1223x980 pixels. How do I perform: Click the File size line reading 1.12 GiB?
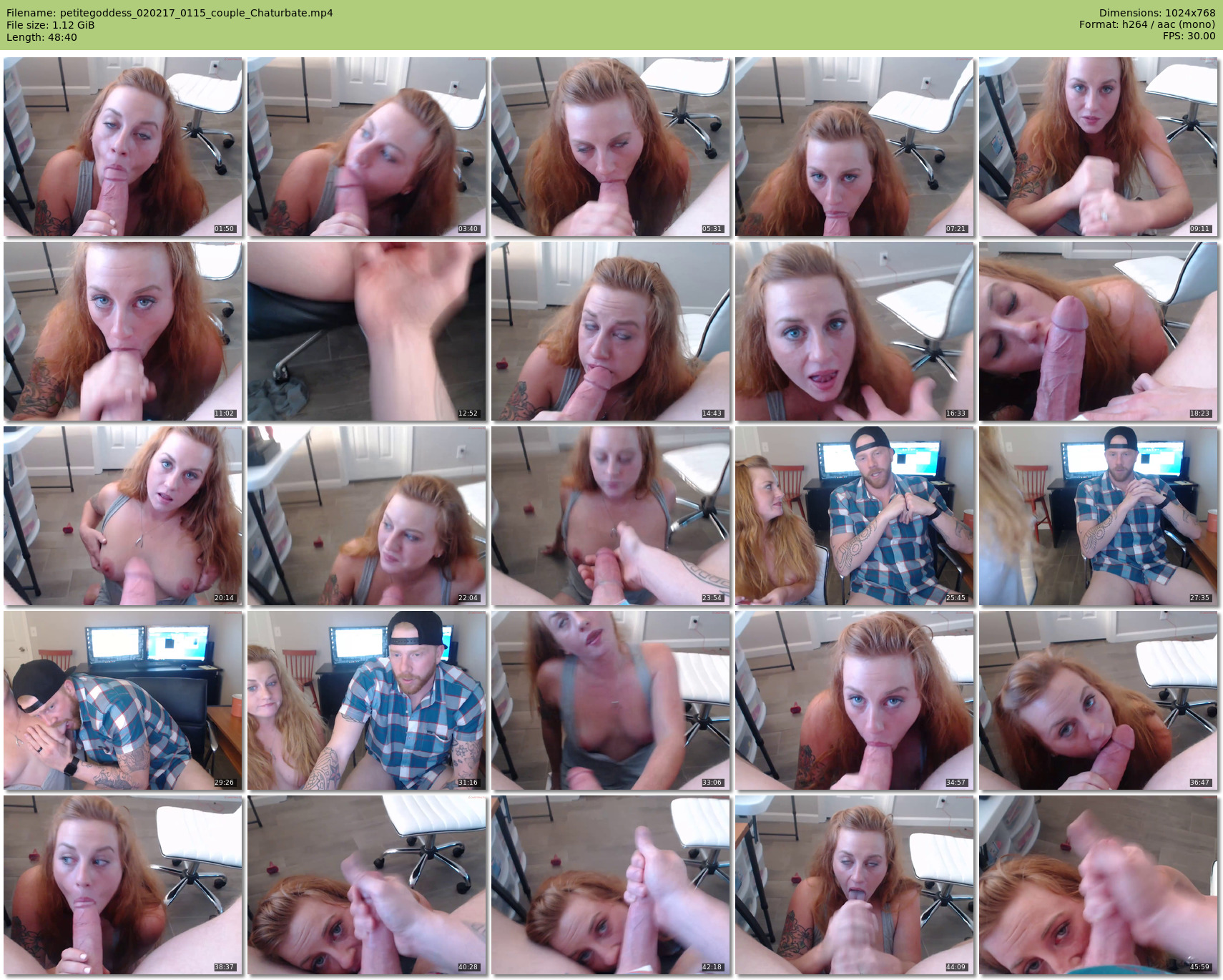[x=51, y=25]
